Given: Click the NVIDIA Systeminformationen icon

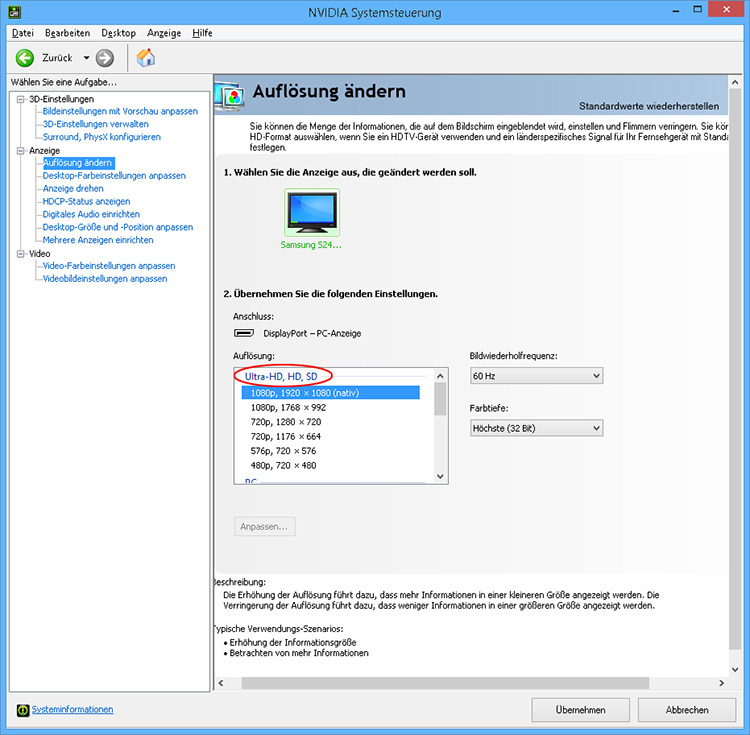Looking at the screenshot, I should 22,710.
